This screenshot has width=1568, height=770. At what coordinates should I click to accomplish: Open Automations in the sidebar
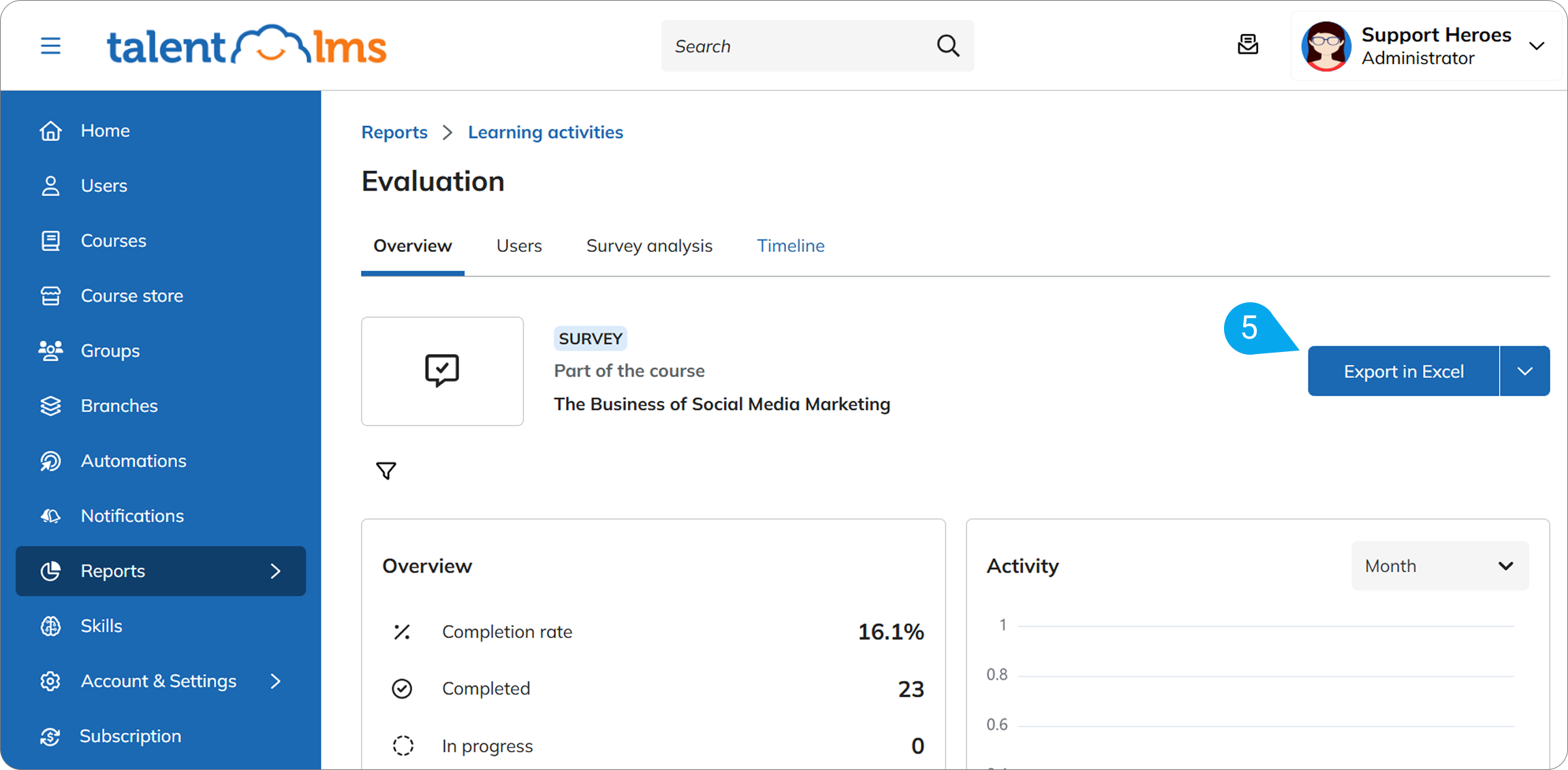(161, 461)
